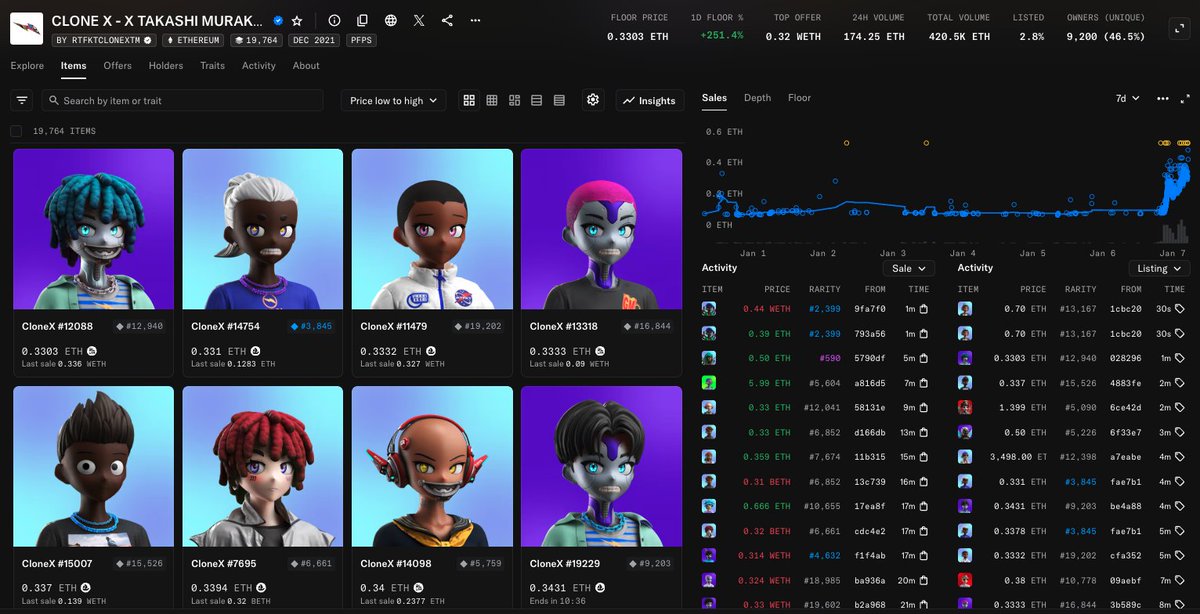Open the CloneX #19229 item card image
The height and width of the screenshot is (614, 1200).
pos(601,466)
